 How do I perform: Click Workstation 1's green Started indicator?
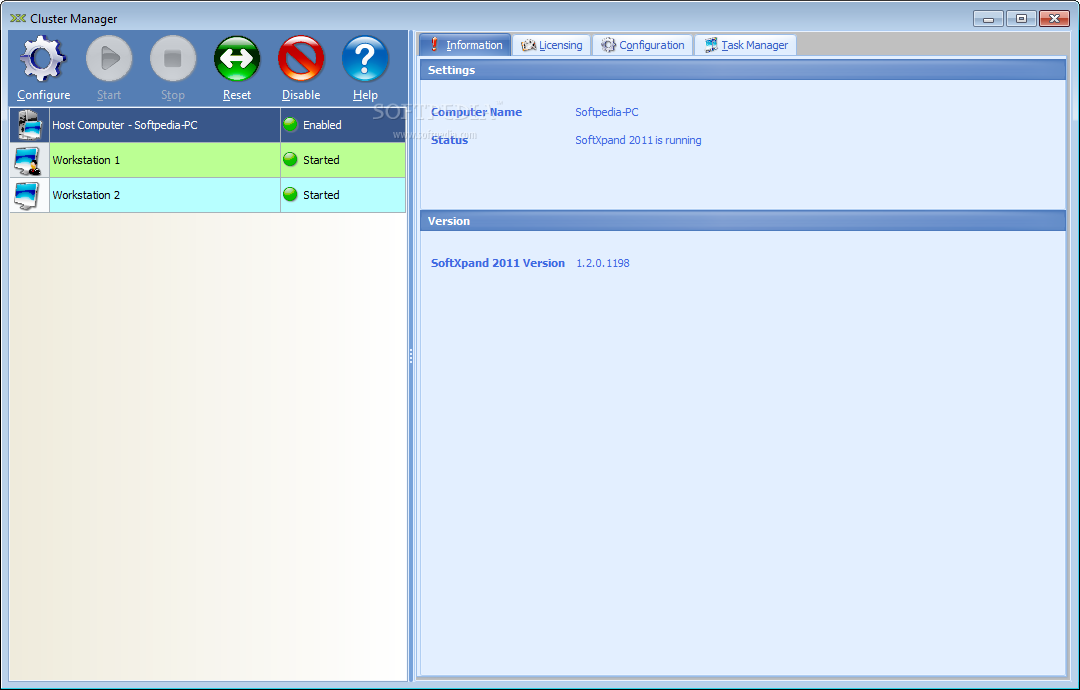click(x=291, y=160)
